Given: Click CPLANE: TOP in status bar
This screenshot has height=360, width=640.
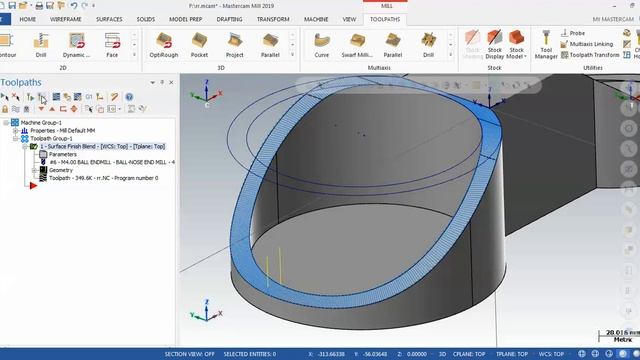Looking at the screenshot, I should click(469, 354).
